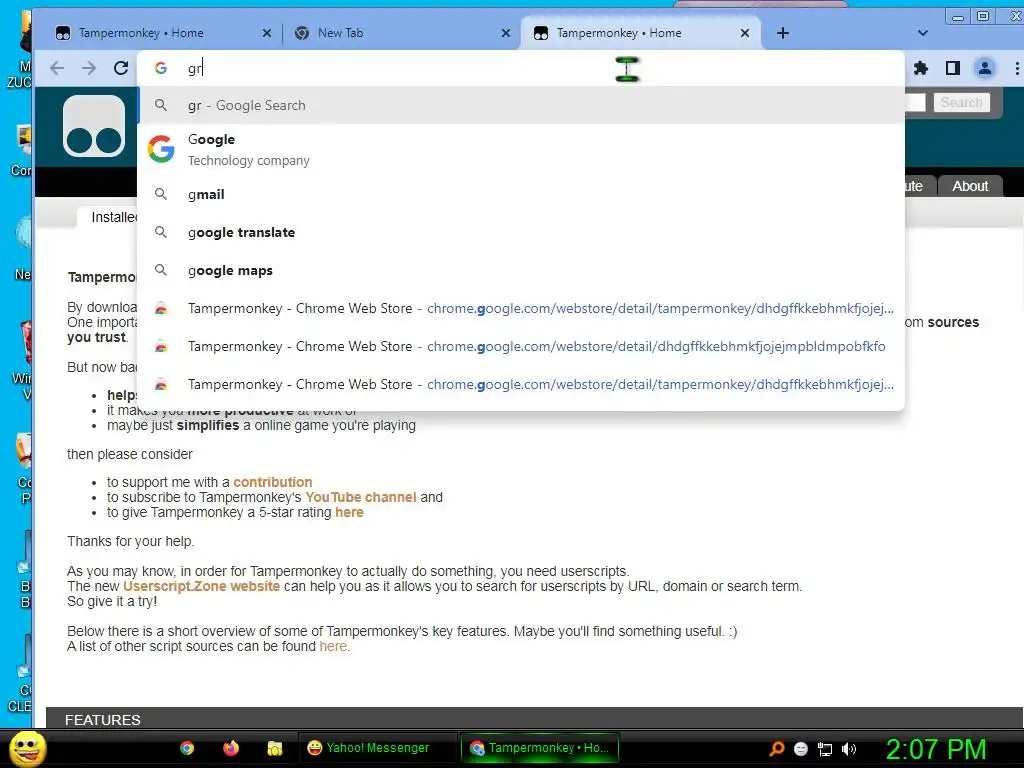The image size is (1024, 768).
Task: Click the magnifier icon in system tray
Action: coord(776,748)
